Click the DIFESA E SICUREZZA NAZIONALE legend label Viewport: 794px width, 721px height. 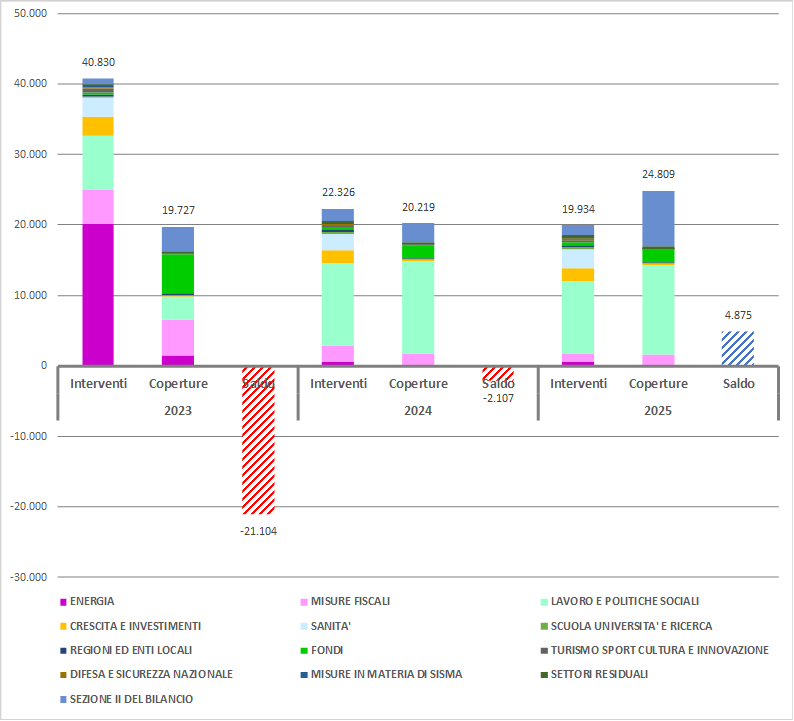coord(151,675)
